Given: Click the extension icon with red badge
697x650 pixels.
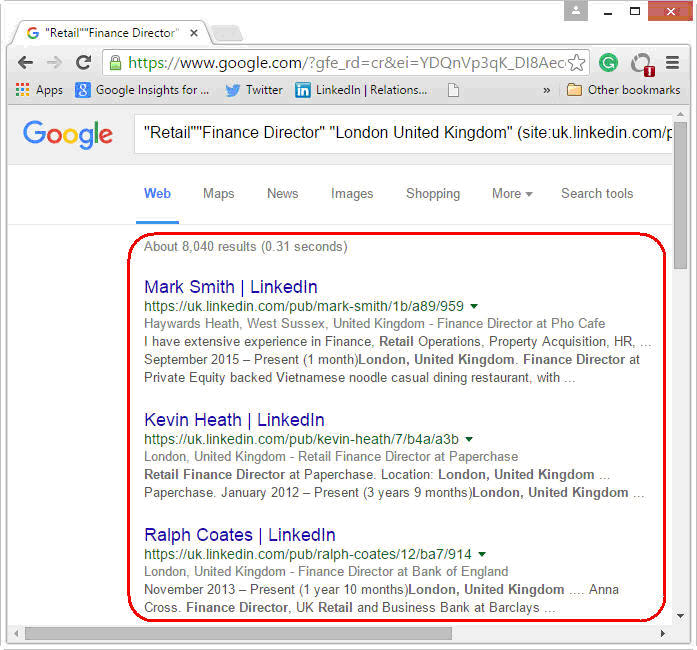Looking at the screenshot, I should (642, 64).
